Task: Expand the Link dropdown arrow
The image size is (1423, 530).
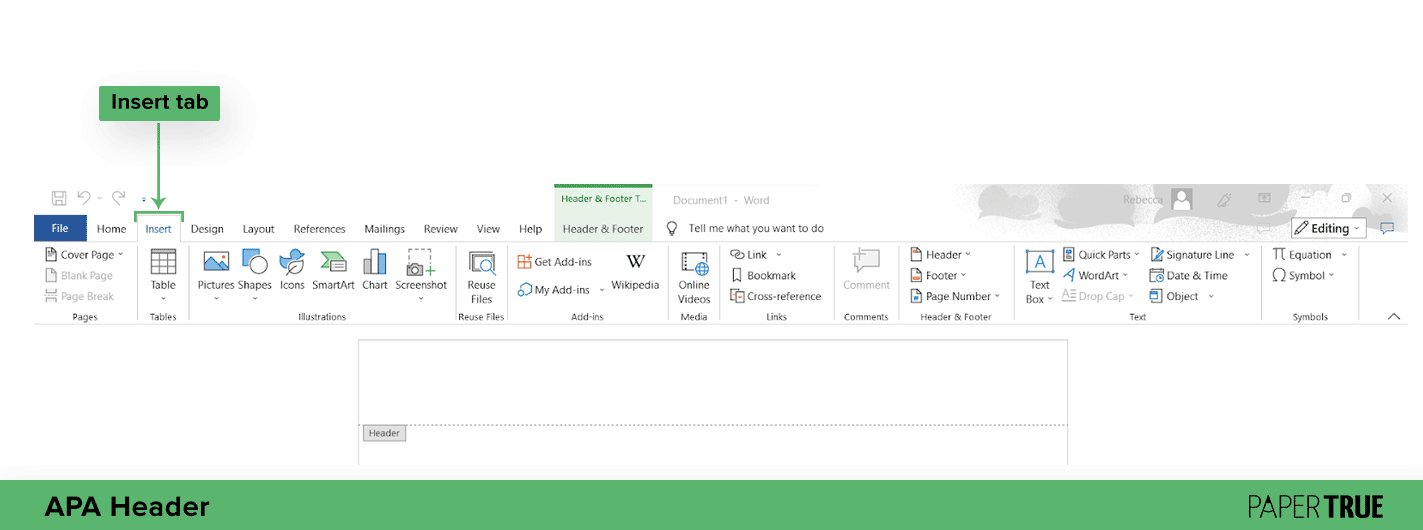Action: (x=779, y=255)
